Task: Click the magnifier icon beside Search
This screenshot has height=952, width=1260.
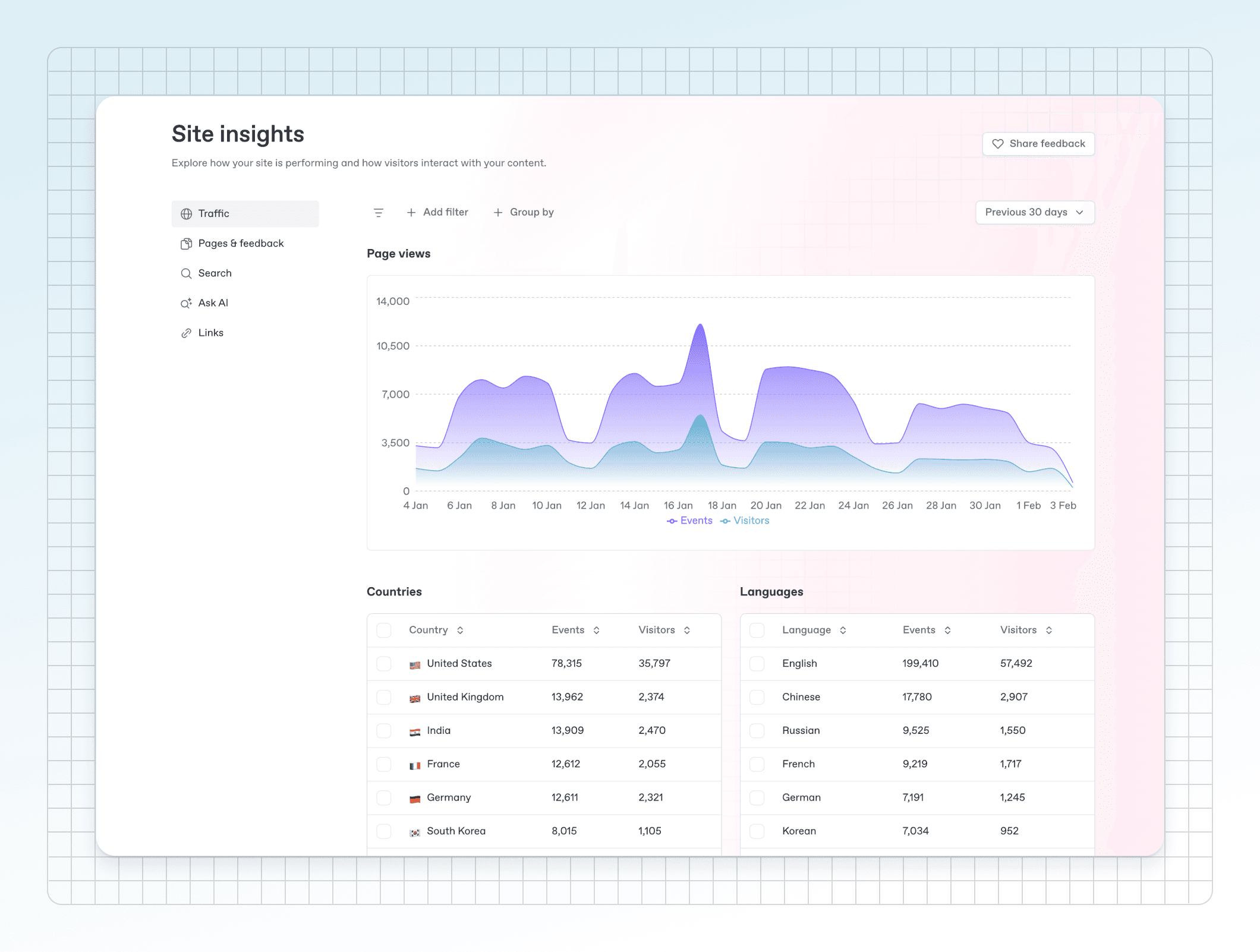Action: coord(186,273)
